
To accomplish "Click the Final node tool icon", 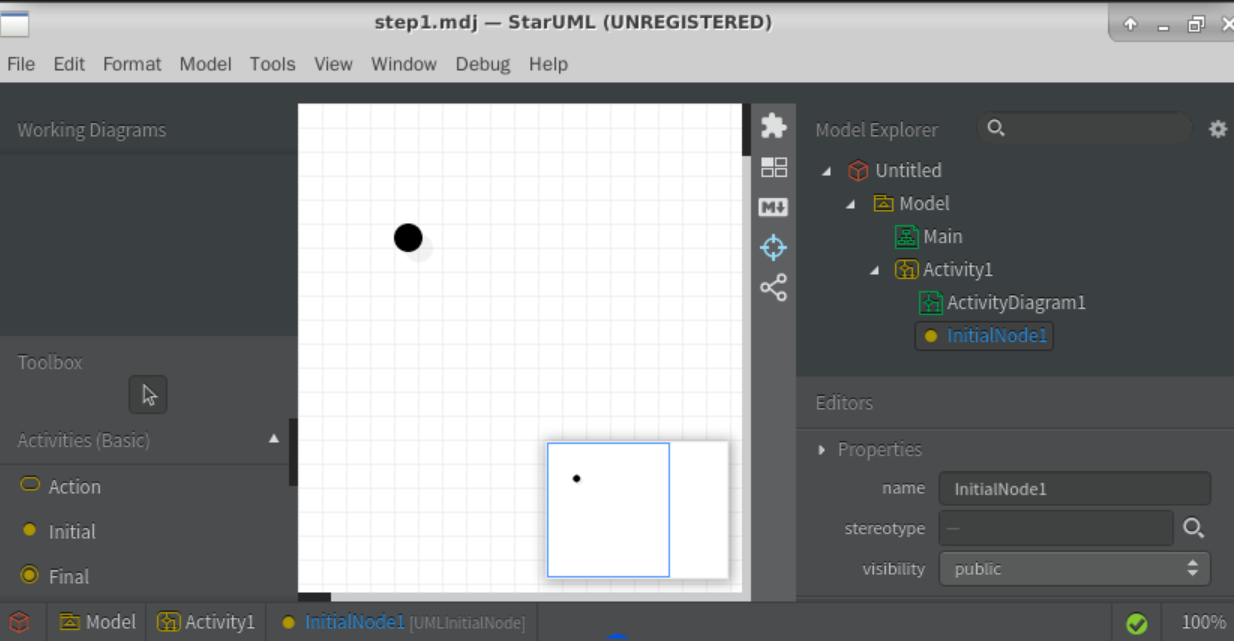I will click(29, 575).
